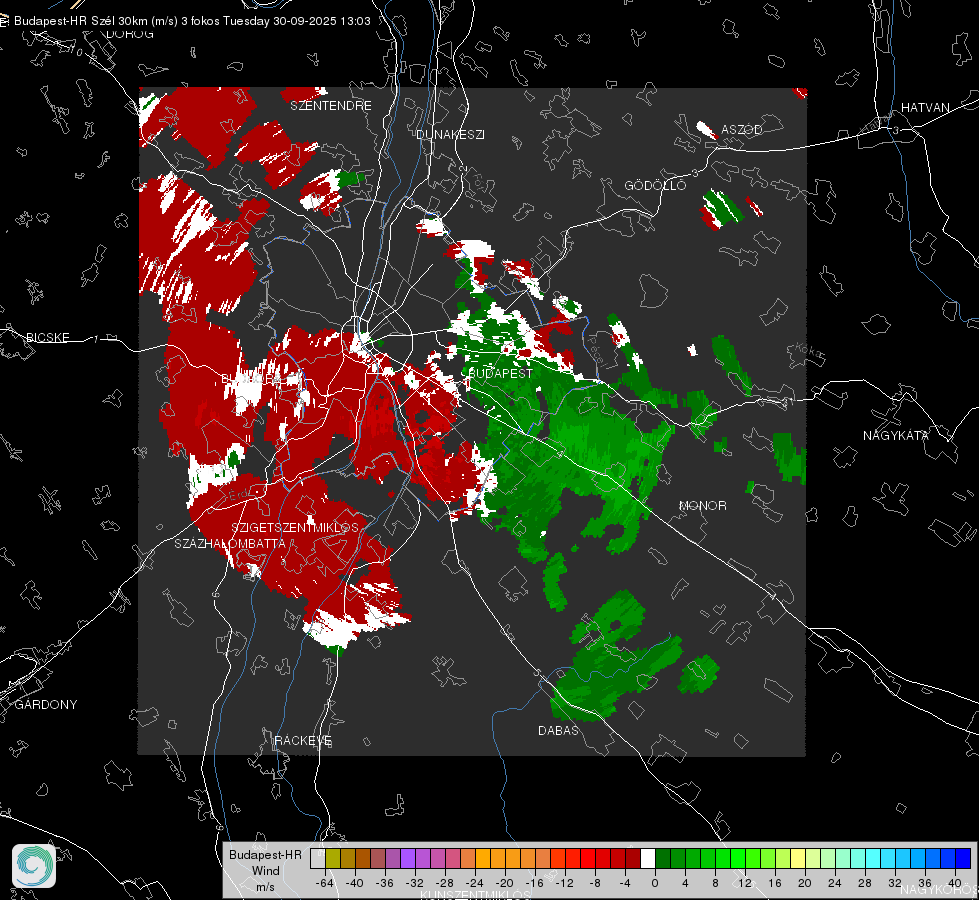Viewport: 979px width, 900px height.
Task: Click the ASZÓD map label
Action: [742, 130]
